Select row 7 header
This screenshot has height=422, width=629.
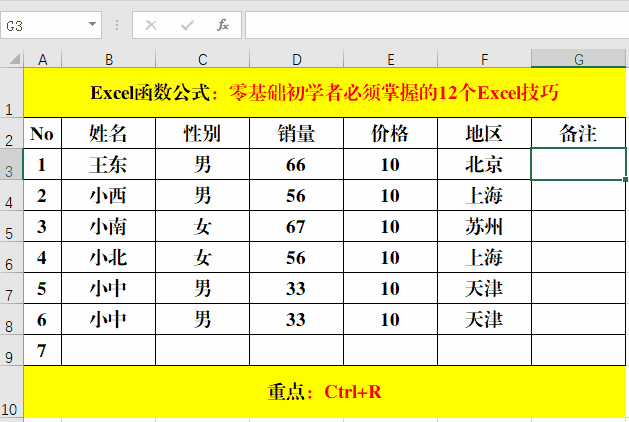(12, 288)
